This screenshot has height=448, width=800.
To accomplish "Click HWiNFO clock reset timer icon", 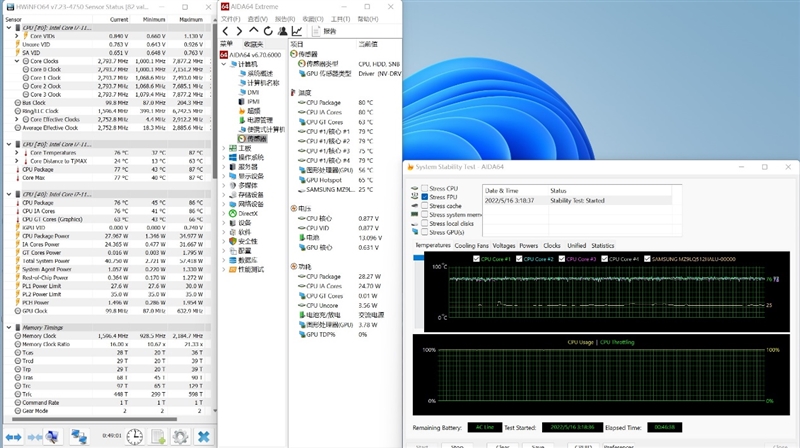I will 135,437.
